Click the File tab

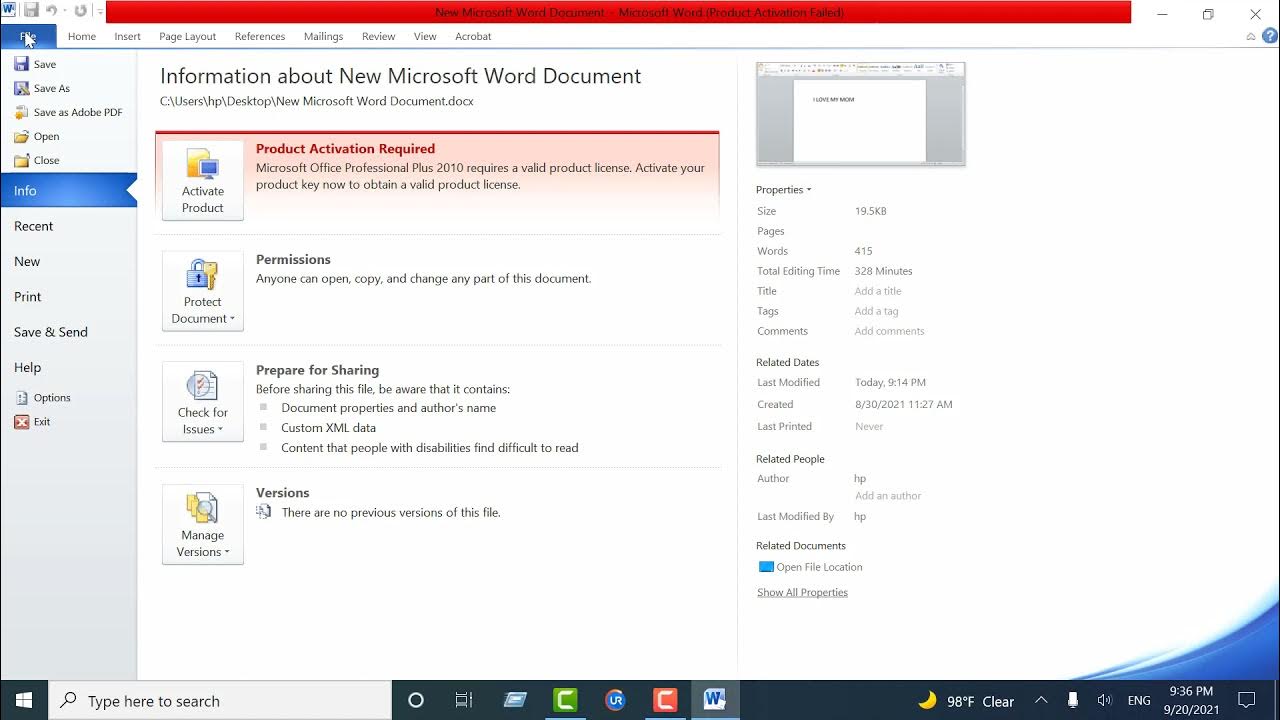[x=28, y=36]
